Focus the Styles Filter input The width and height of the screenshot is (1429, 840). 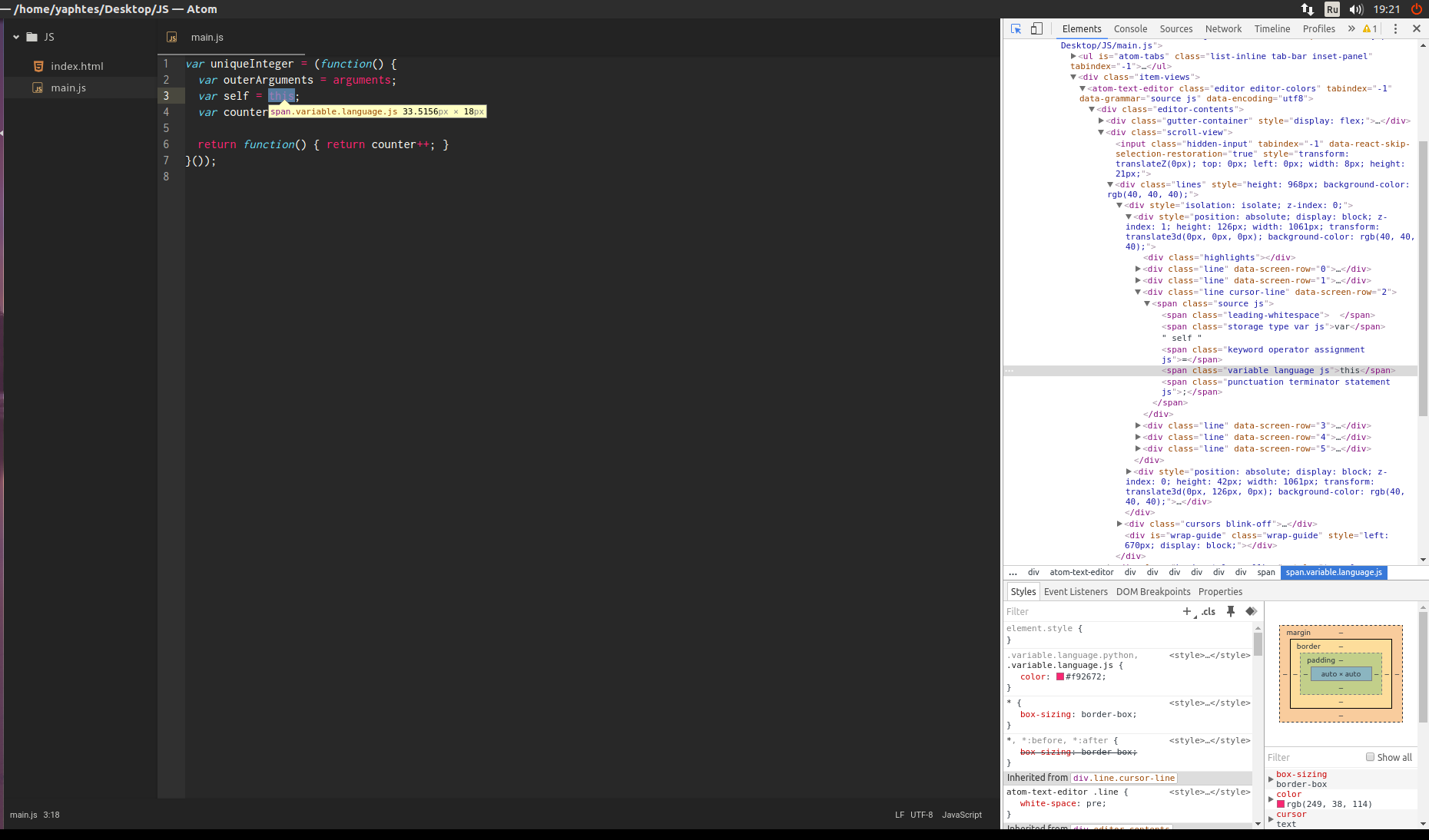click(x=1091, y=611)
